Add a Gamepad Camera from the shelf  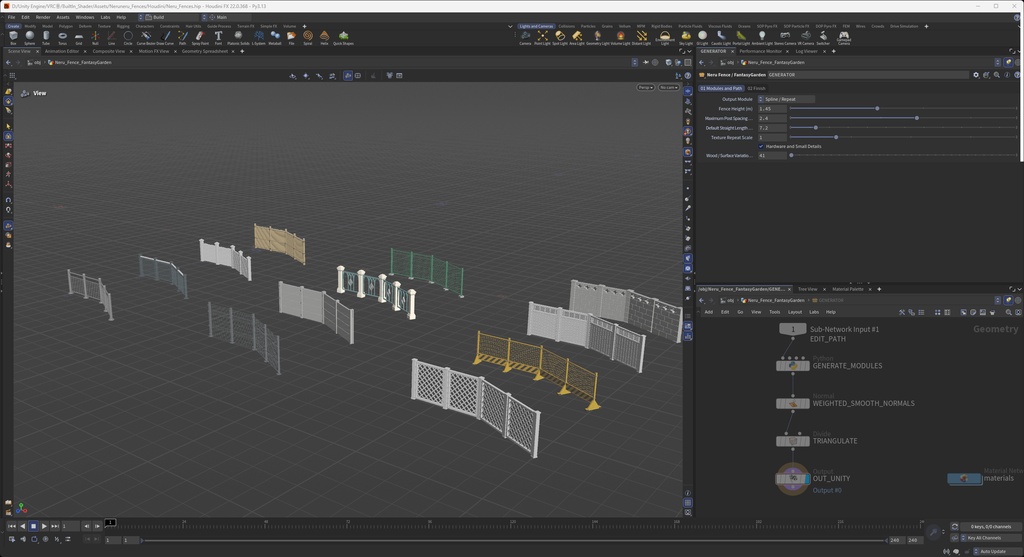(x=844, y=38)
